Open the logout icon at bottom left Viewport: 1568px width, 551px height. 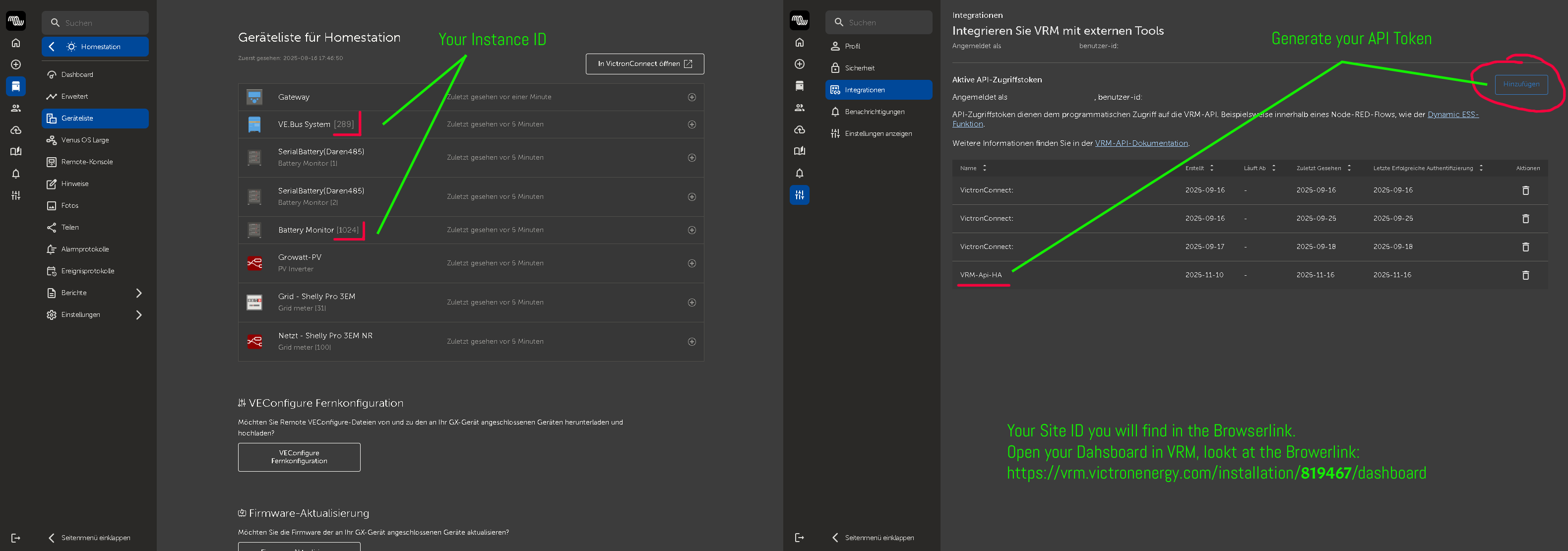point(16,538)
